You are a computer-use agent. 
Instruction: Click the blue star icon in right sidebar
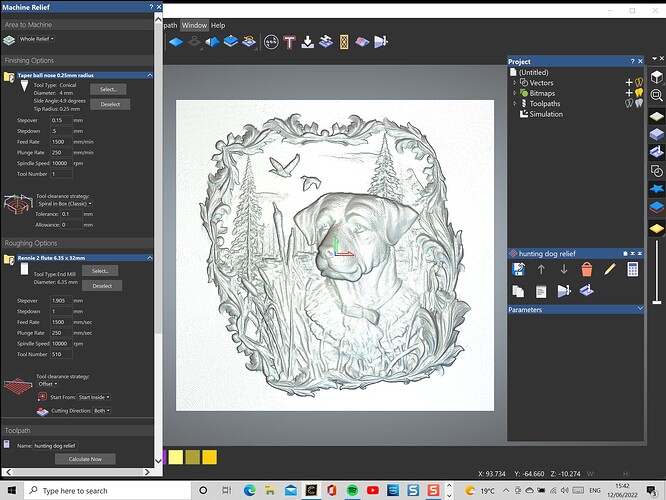click(x=657, y=188)
